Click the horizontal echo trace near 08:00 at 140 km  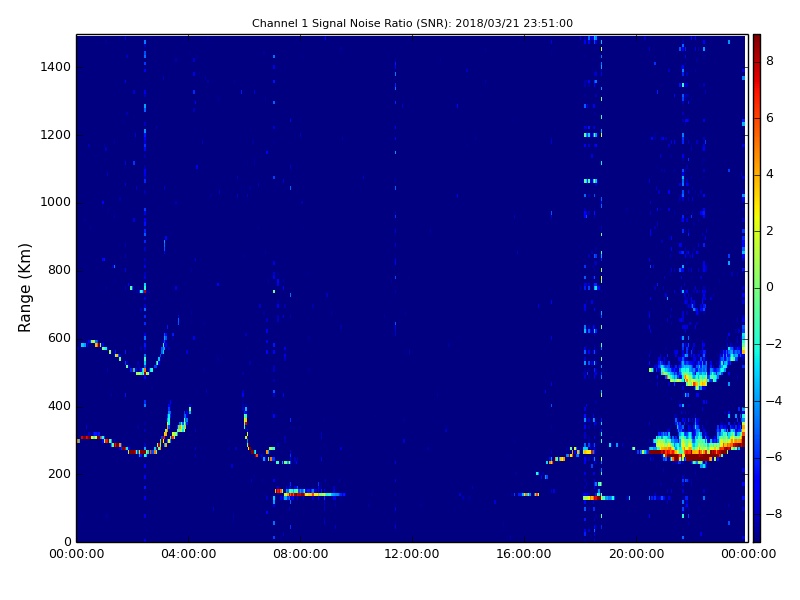click(314, 494)
